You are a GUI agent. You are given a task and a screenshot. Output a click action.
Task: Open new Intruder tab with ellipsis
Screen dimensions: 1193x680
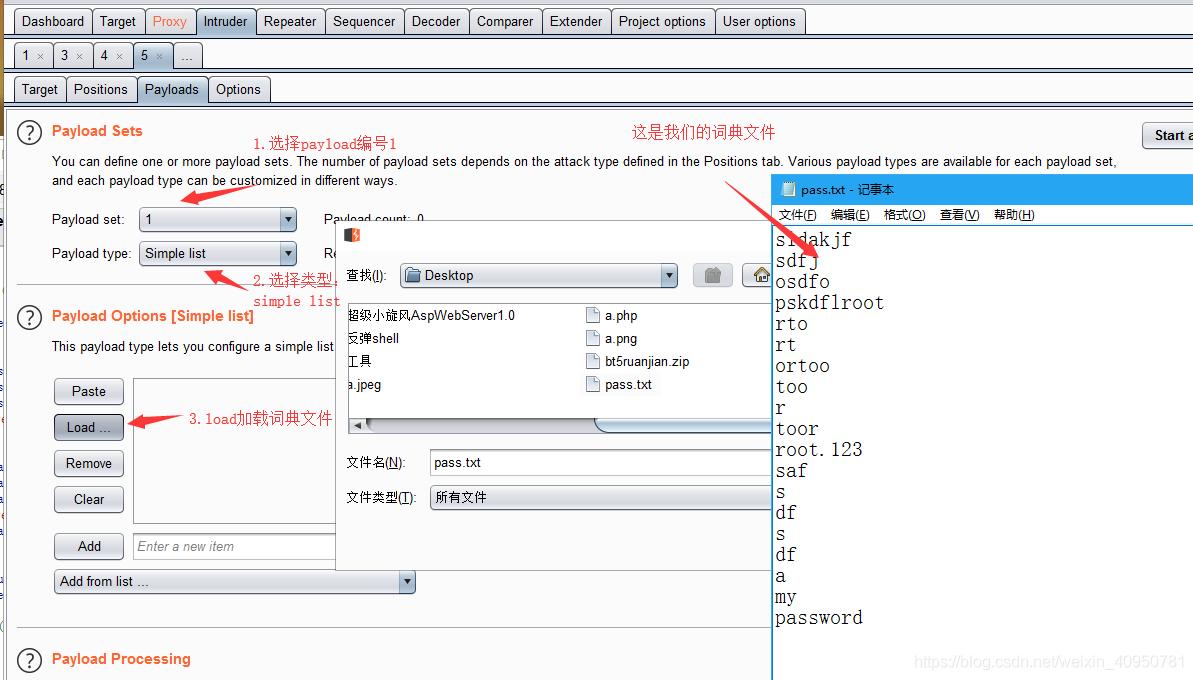(x=187, y=56)
